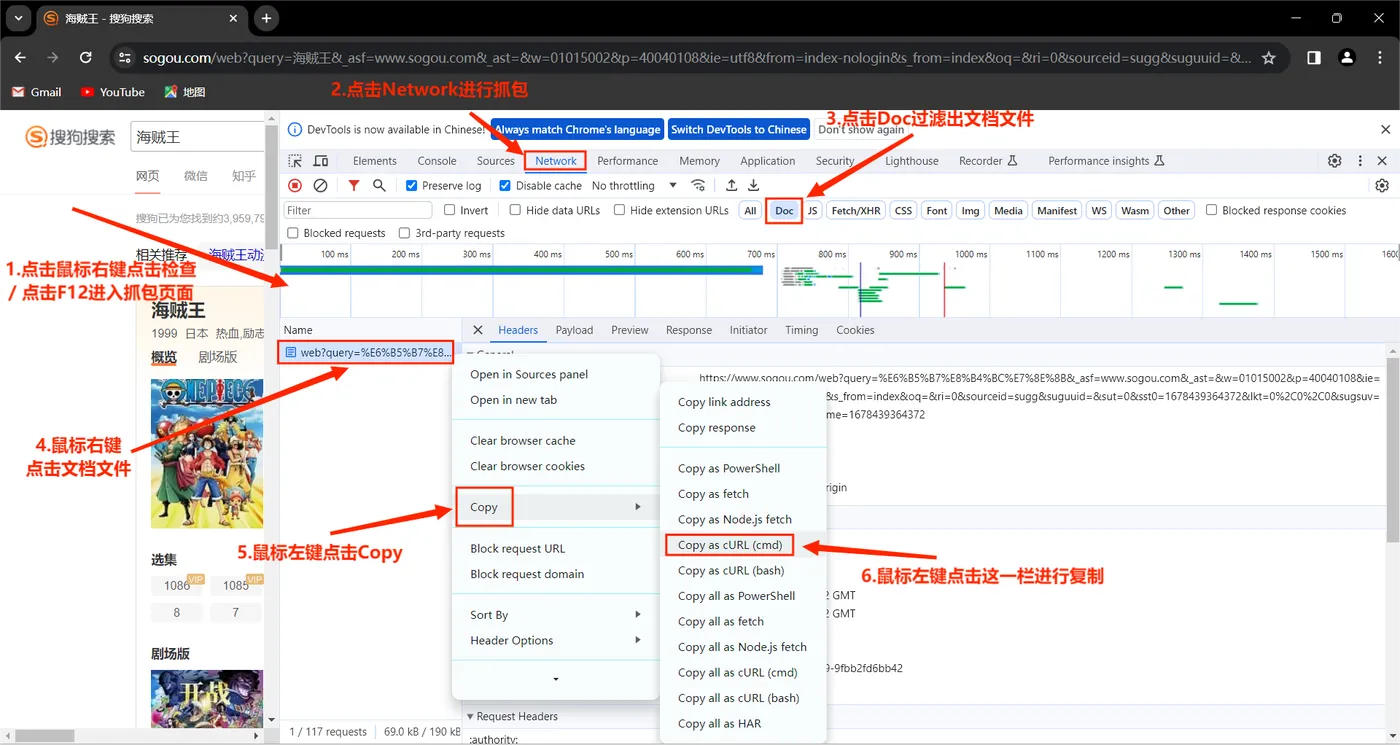Open Chrome three-dot menu
The height and width of the screenshot is (745, 1400).
(1380, 58)
